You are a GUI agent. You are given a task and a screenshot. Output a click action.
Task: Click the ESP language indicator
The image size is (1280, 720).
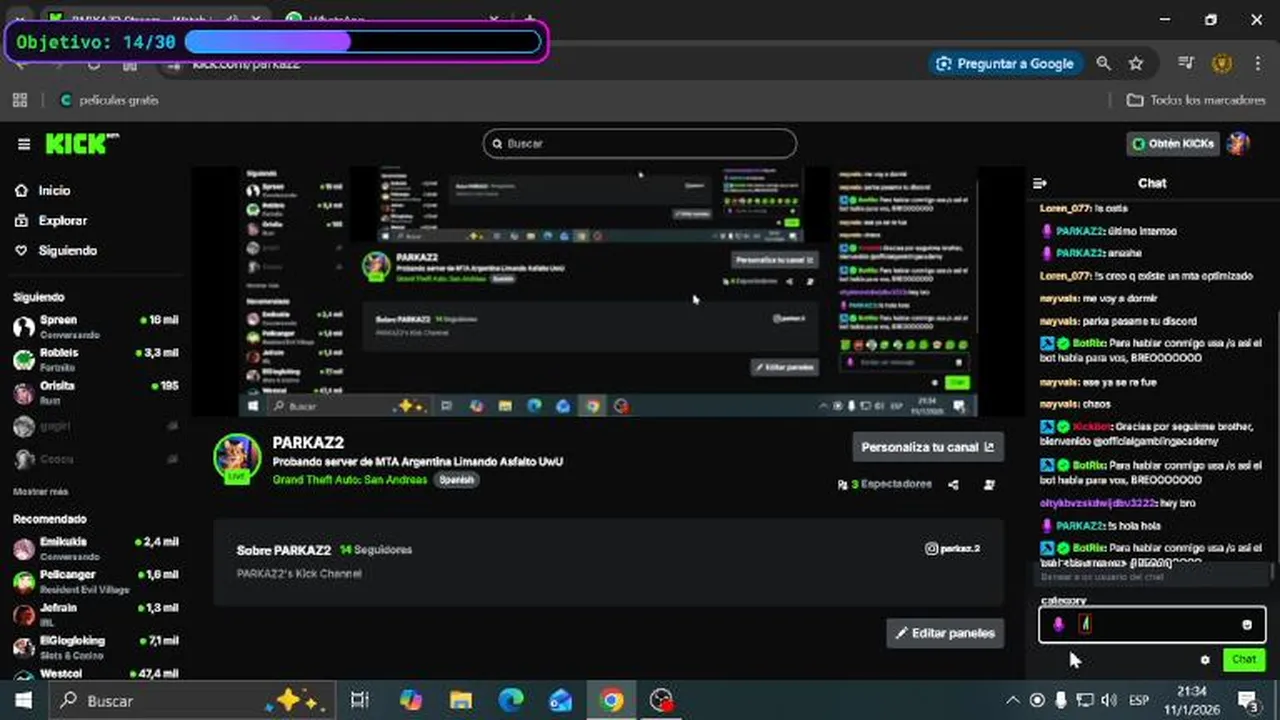tap(1139, 701)
